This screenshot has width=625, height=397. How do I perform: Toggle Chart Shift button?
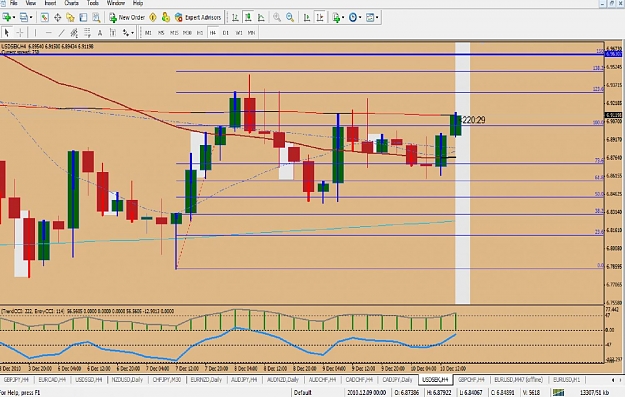click(320, 17)
